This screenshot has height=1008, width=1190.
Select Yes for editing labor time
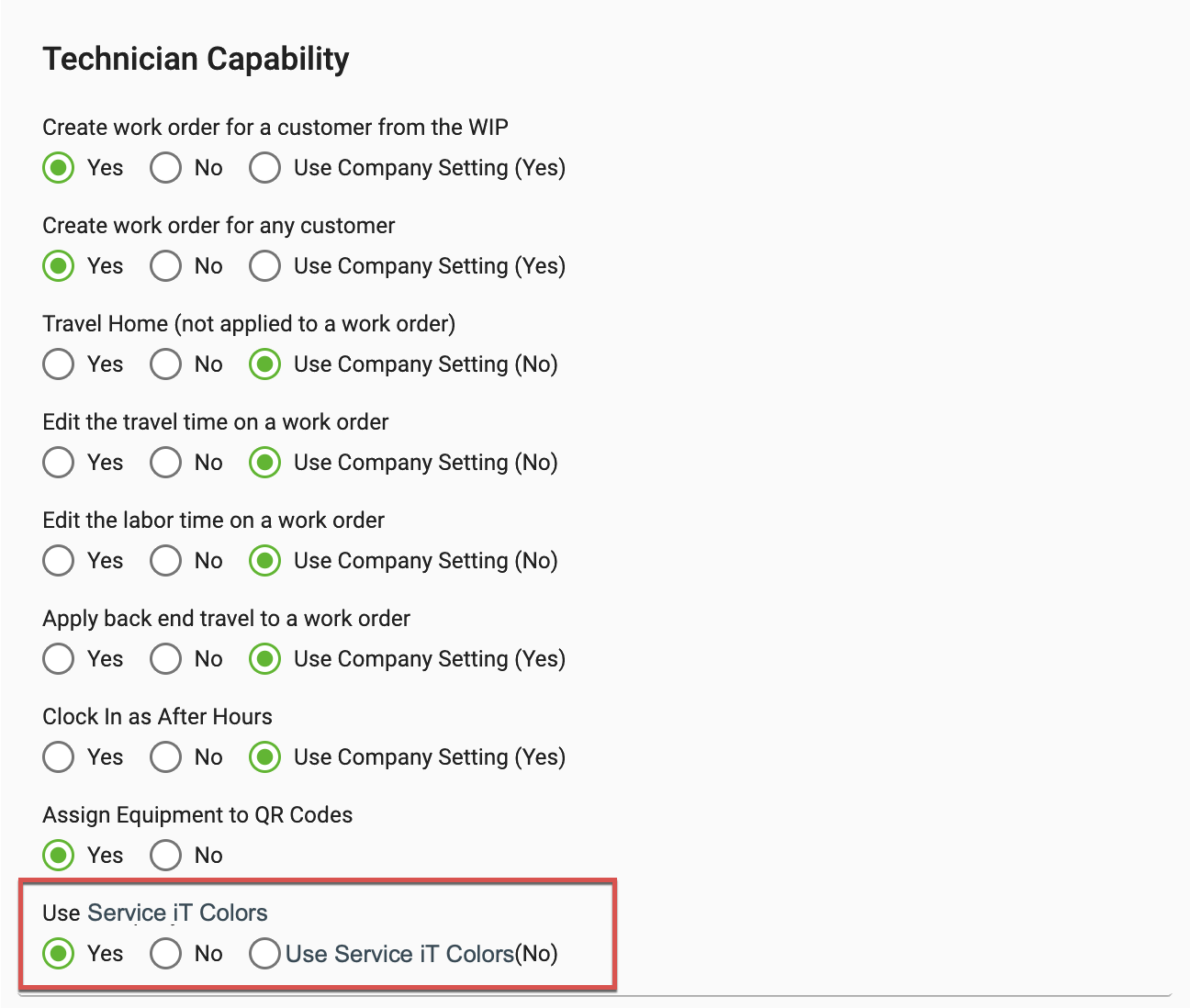click(x=58, y=561)
